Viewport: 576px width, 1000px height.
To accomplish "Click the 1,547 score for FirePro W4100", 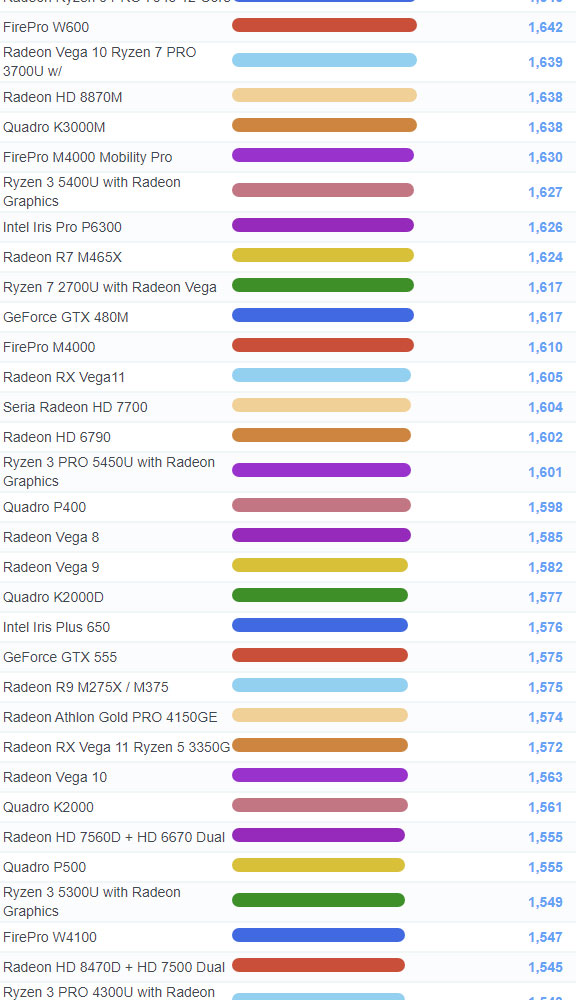I will coord(545,938).
